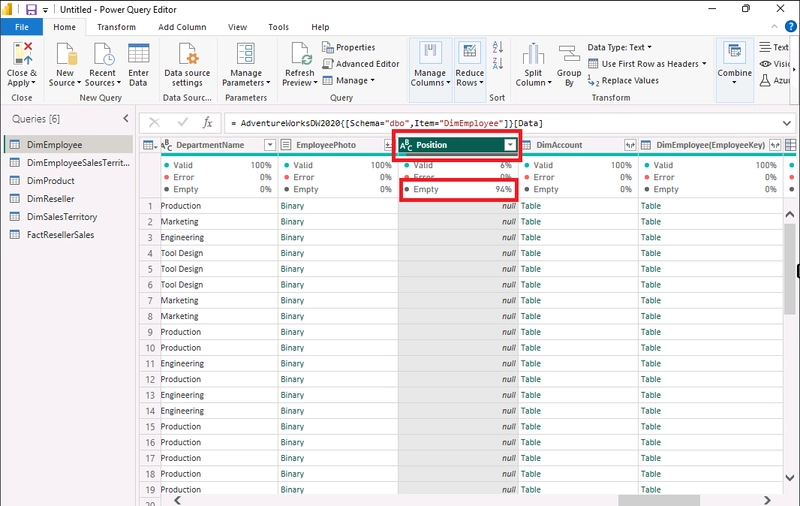Click the formula bar text field

click(x=503, y=123)
